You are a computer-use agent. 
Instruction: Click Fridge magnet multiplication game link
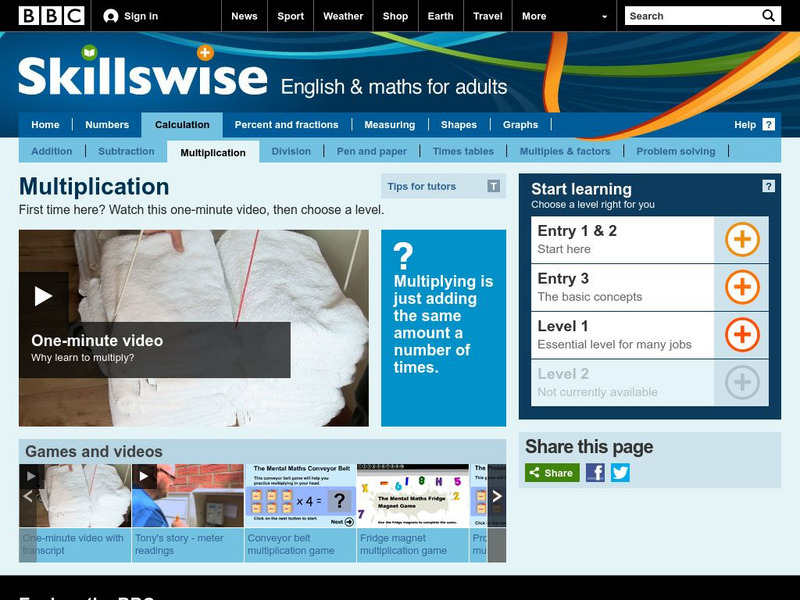point(404,544)
